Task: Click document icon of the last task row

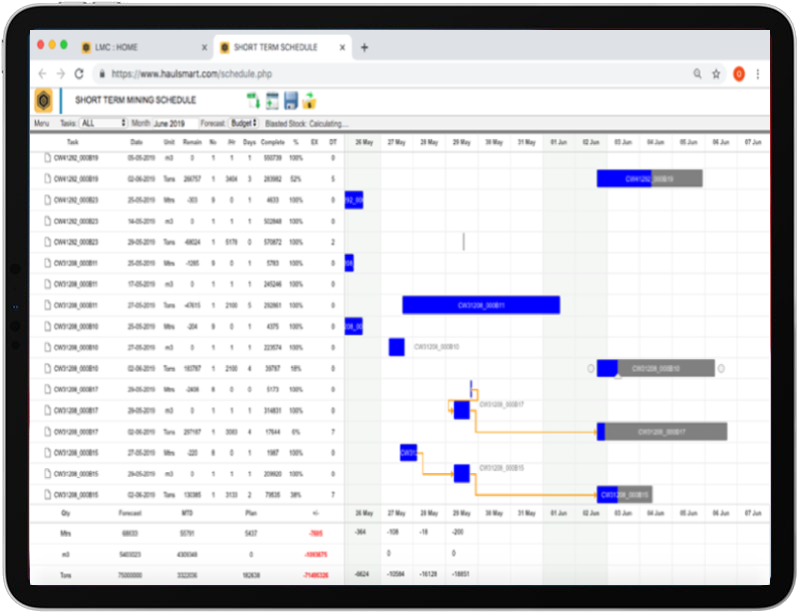Action: point(47,495)
